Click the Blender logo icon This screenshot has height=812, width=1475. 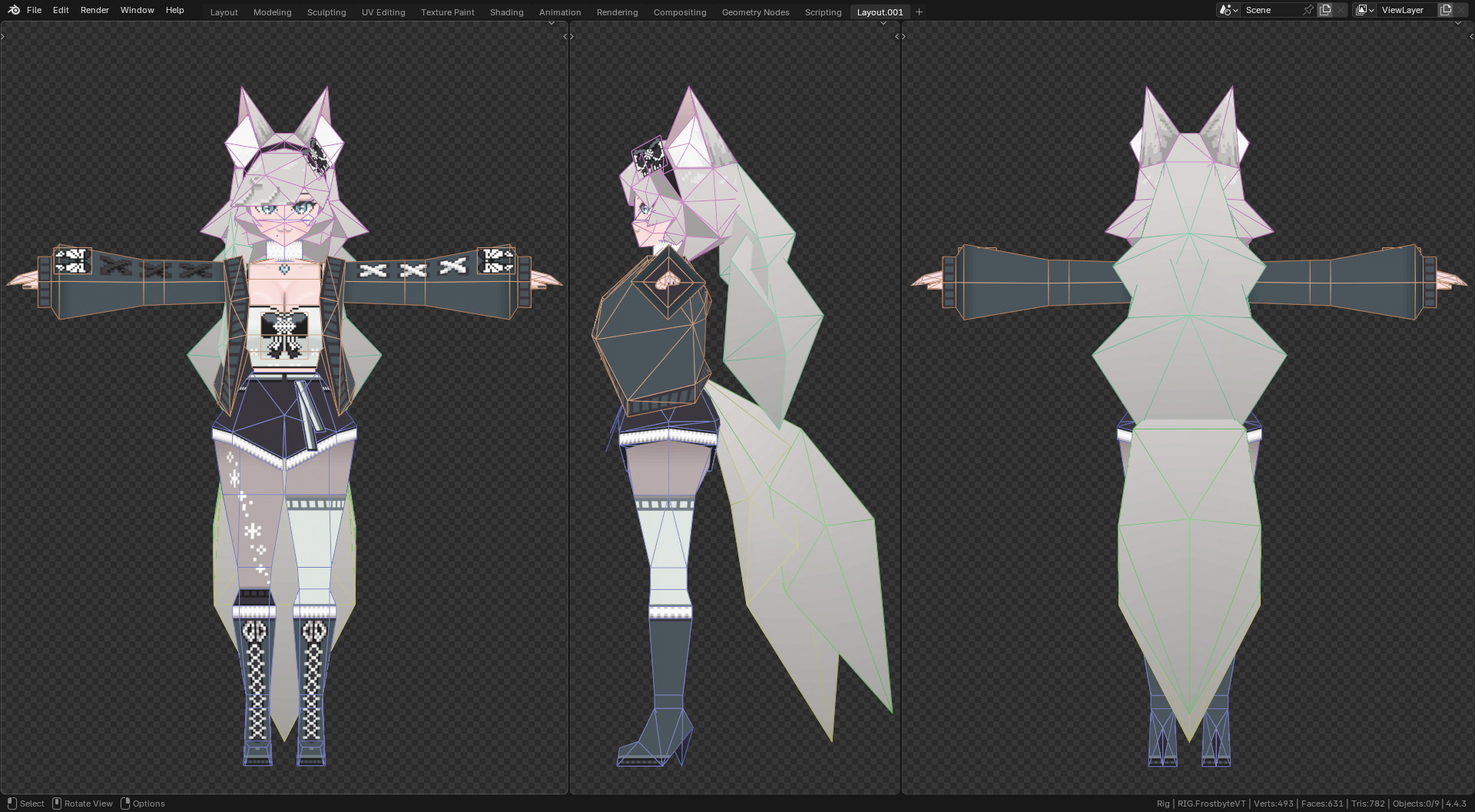13,9
